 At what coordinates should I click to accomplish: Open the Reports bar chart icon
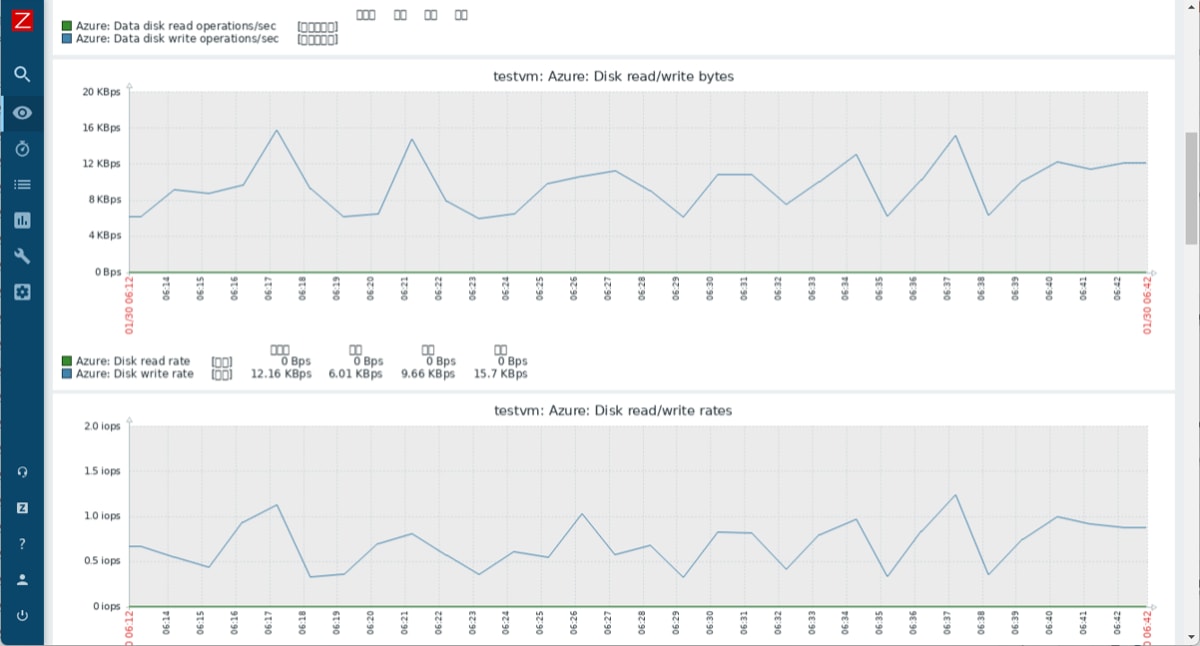coord(22,220)
